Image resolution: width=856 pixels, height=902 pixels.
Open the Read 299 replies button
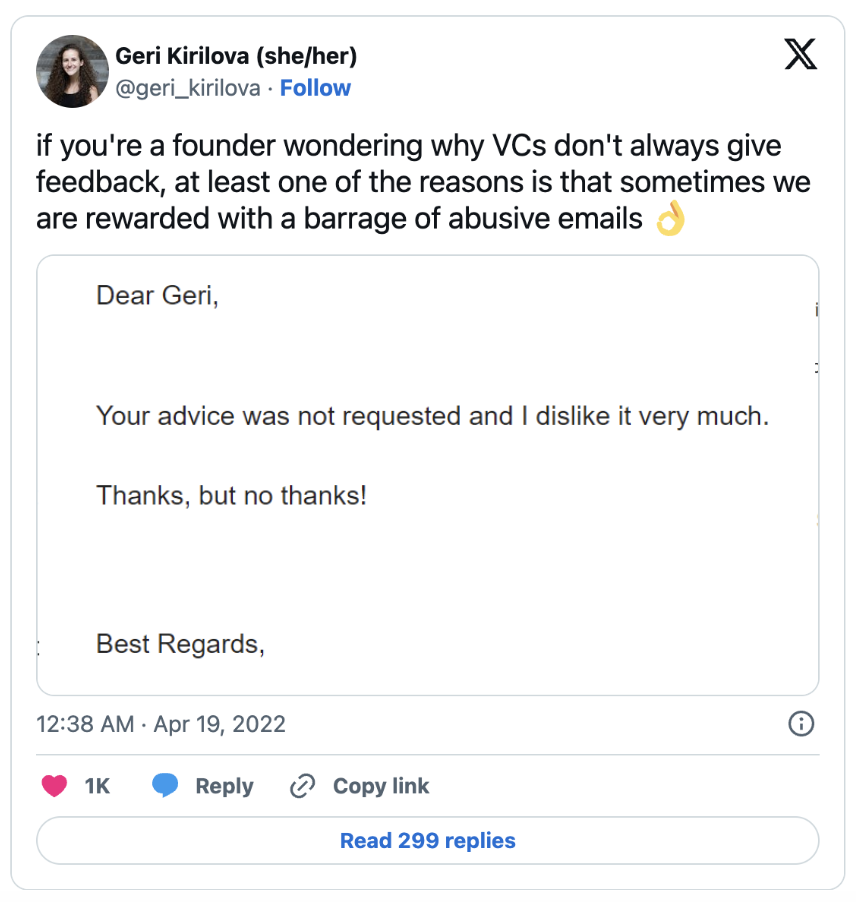pyautogui.click(x=427, y=840)
